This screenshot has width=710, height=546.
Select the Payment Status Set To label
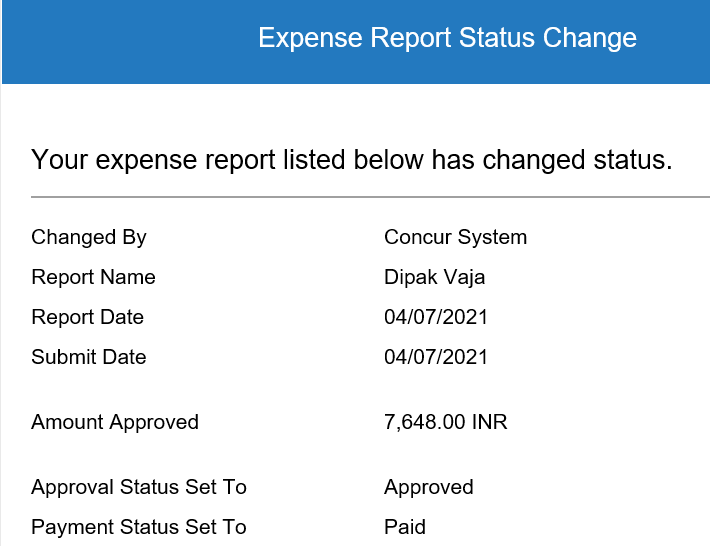click(139, 527)
